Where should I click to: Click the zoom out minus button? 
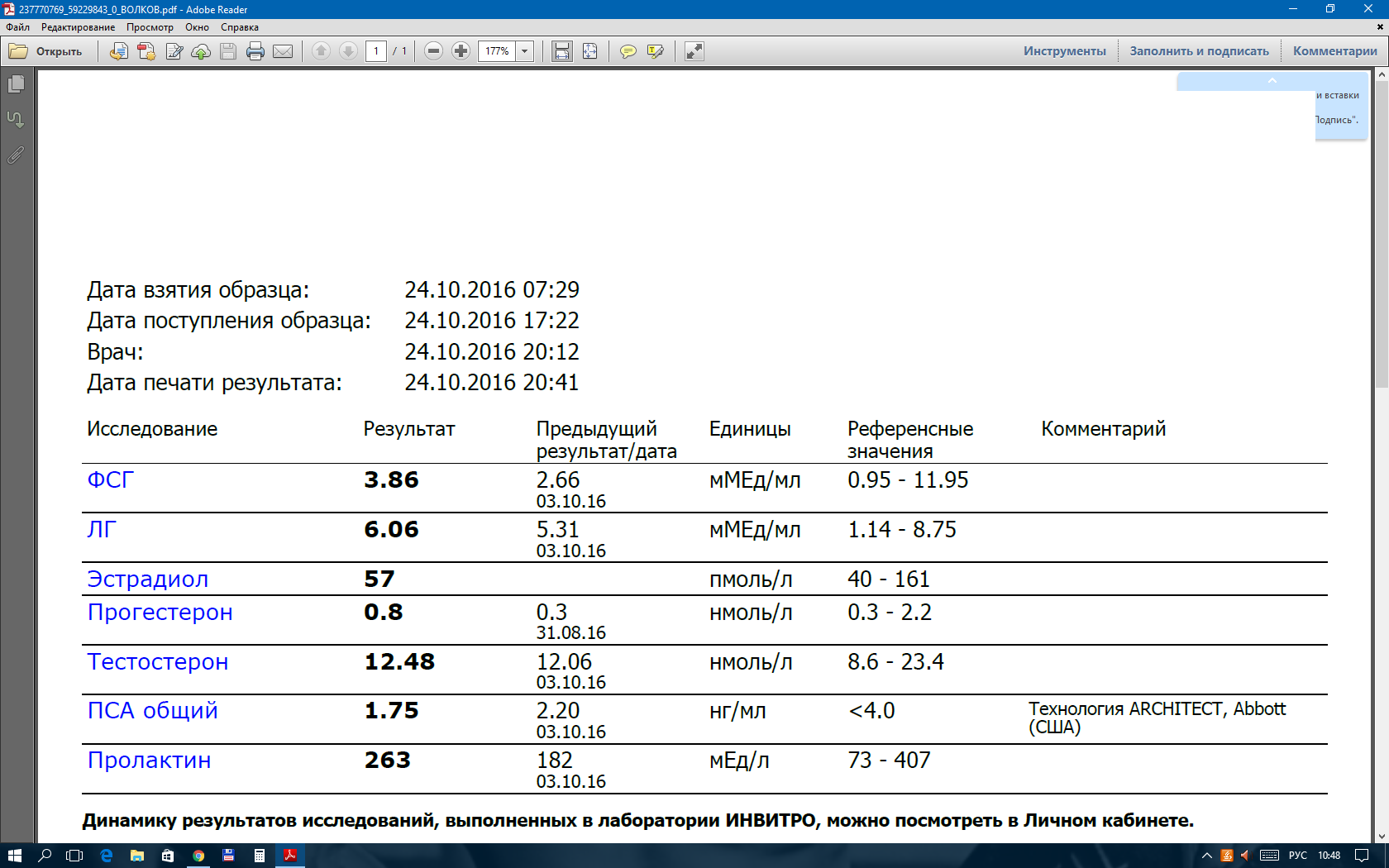pos(433,51)
